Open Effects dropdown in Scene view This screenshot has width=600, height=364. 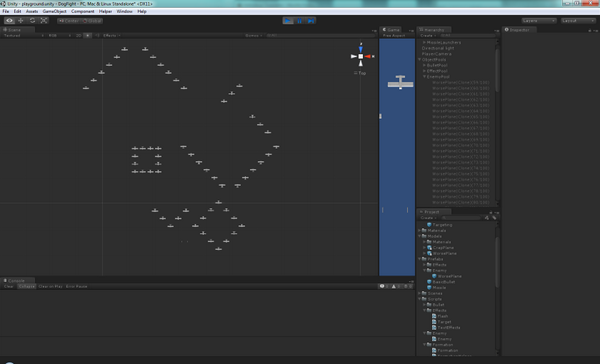click(112, 35)
